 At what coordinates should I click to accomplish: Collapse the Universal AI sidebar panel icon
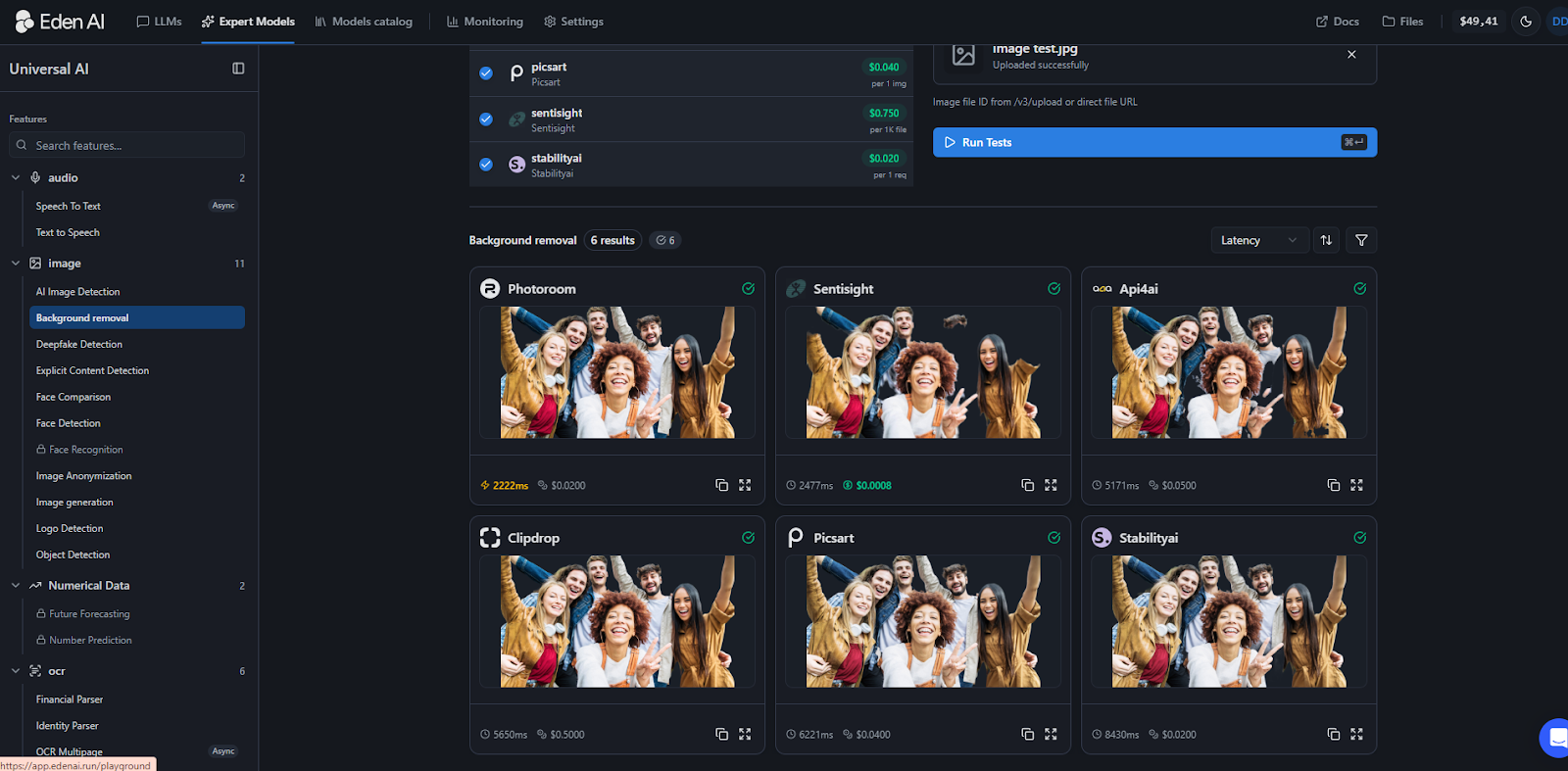[x=238, y=69]
